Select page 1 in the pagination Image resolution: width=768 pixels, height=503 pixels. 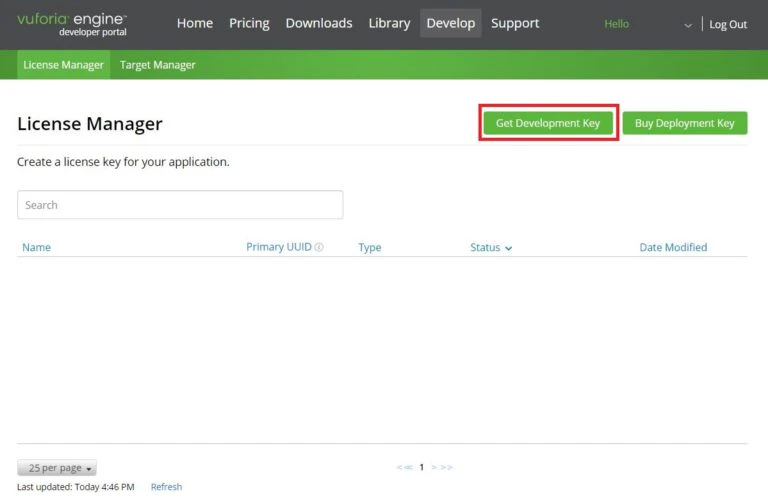tap(422, 467)
